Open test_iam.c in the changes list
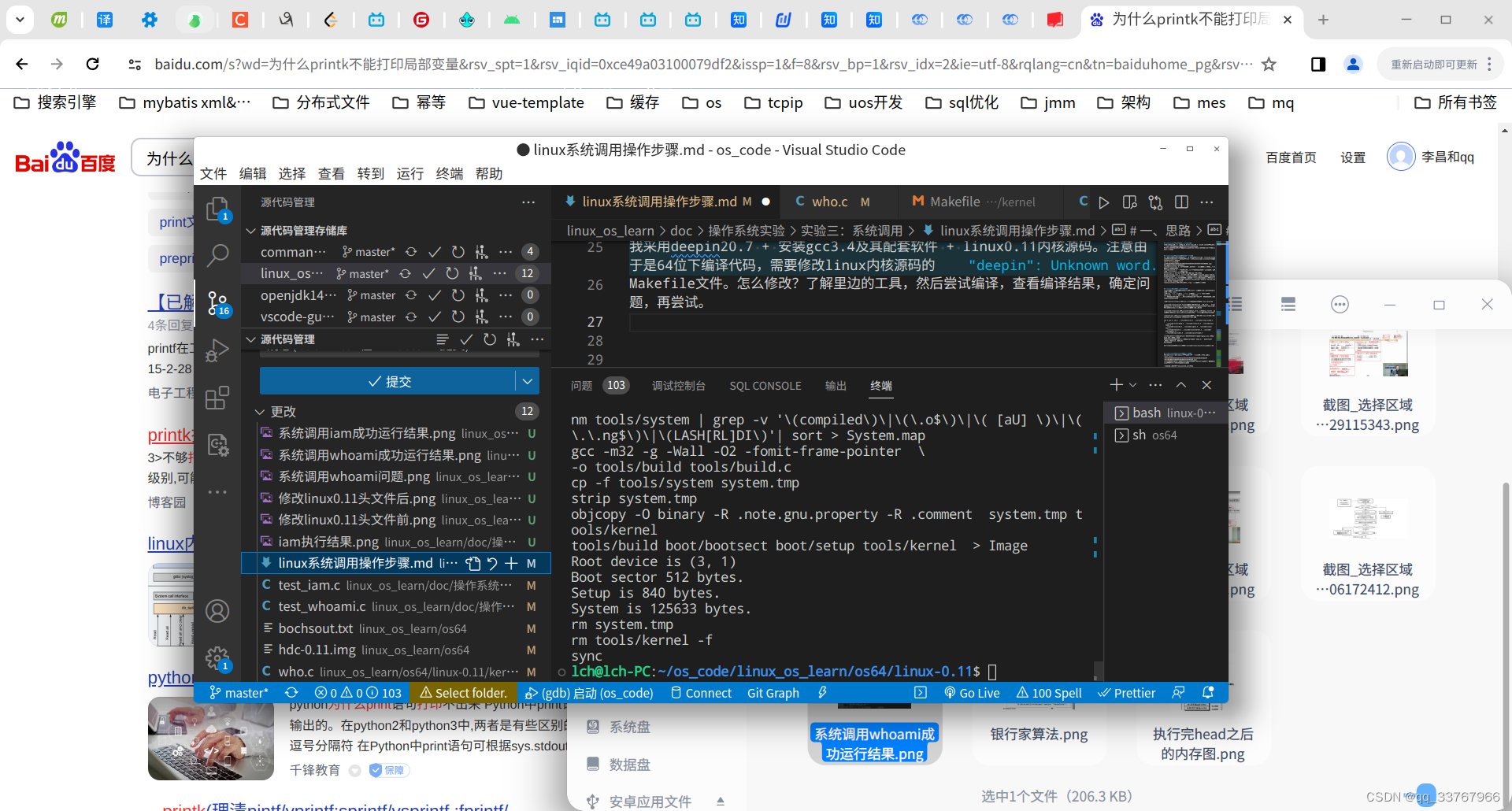1512x811 pixels. 396,585
